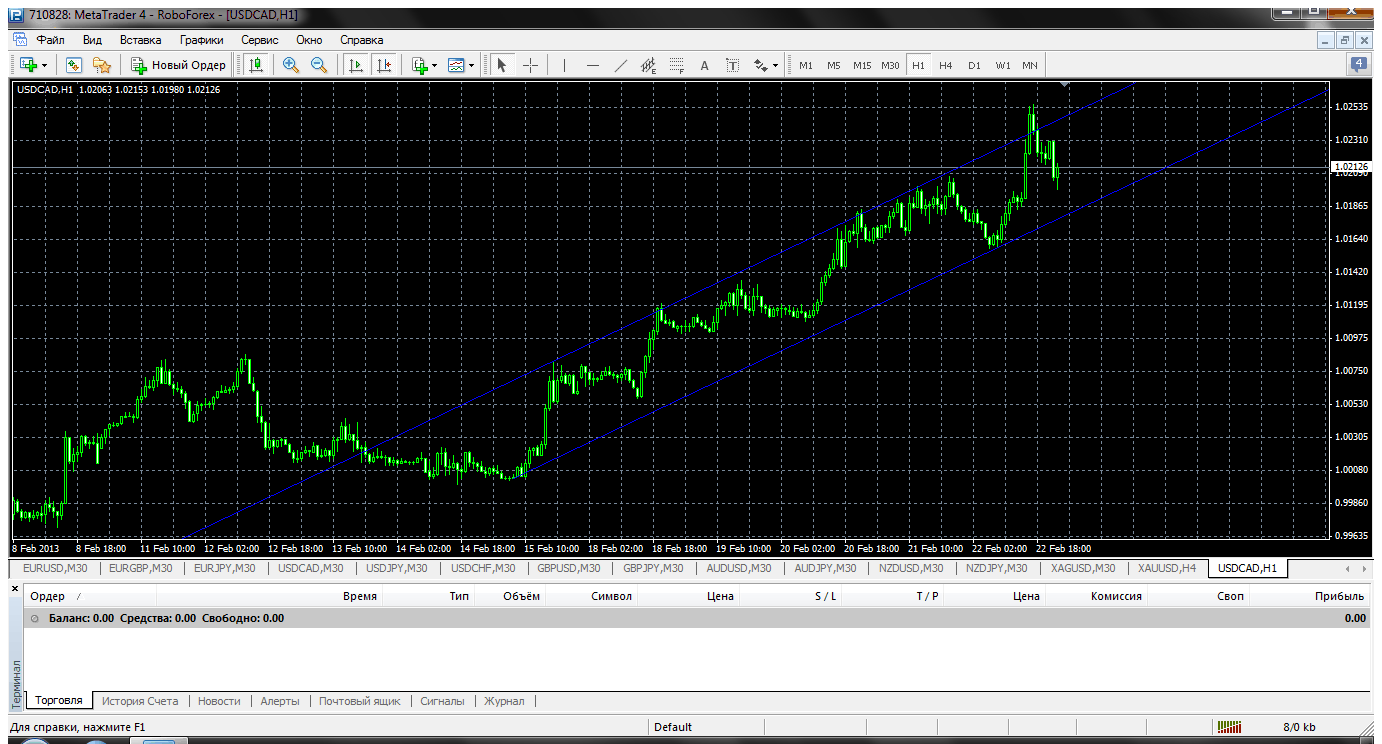Select the H1 timeframe button
Image resolution: width=1382 pixels, height=744 pixels.
pyautogui.click(x=918, y=65)
